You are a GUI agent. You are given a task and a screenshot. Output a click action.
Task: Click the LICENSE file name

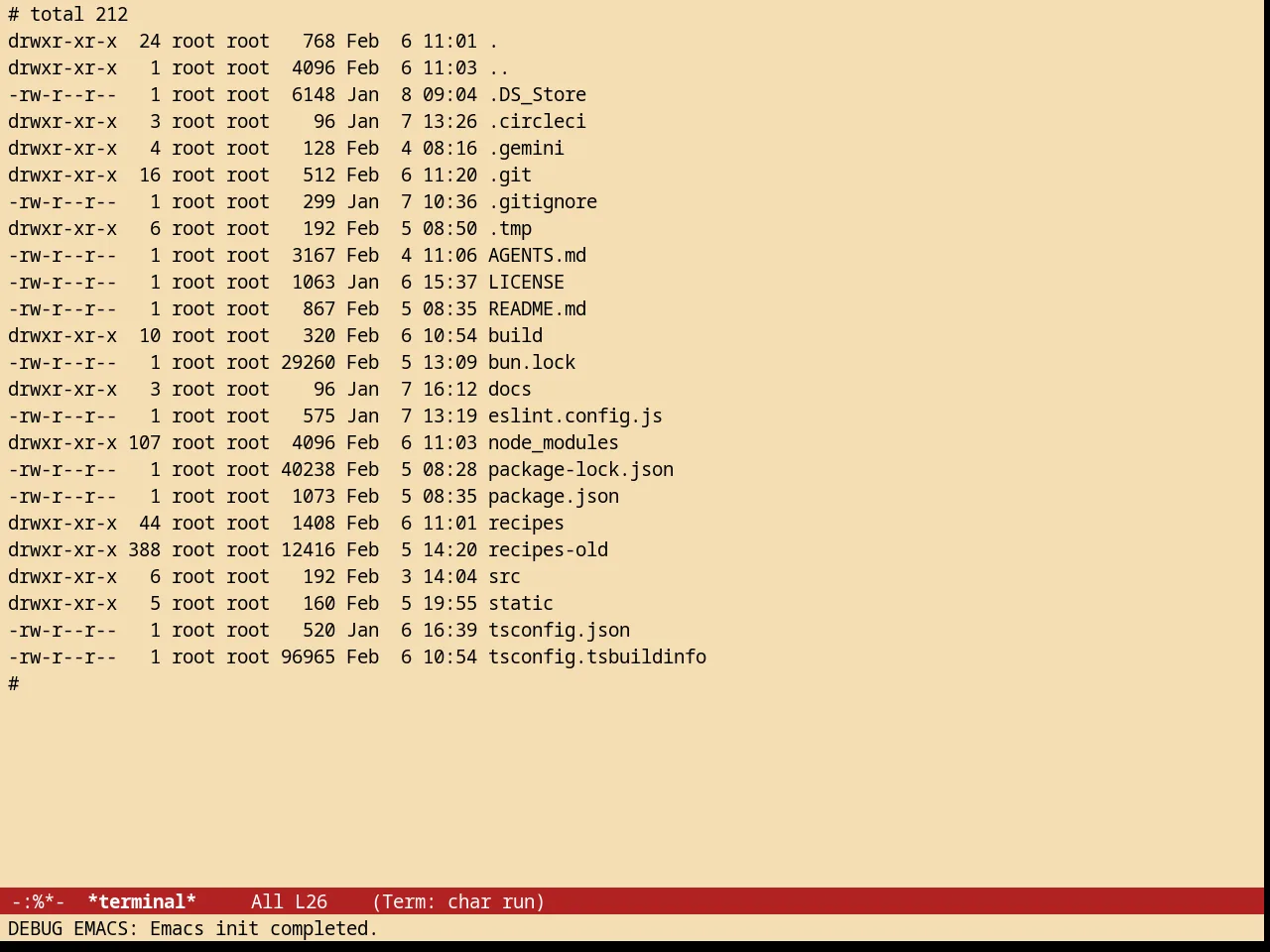point(526,282)
